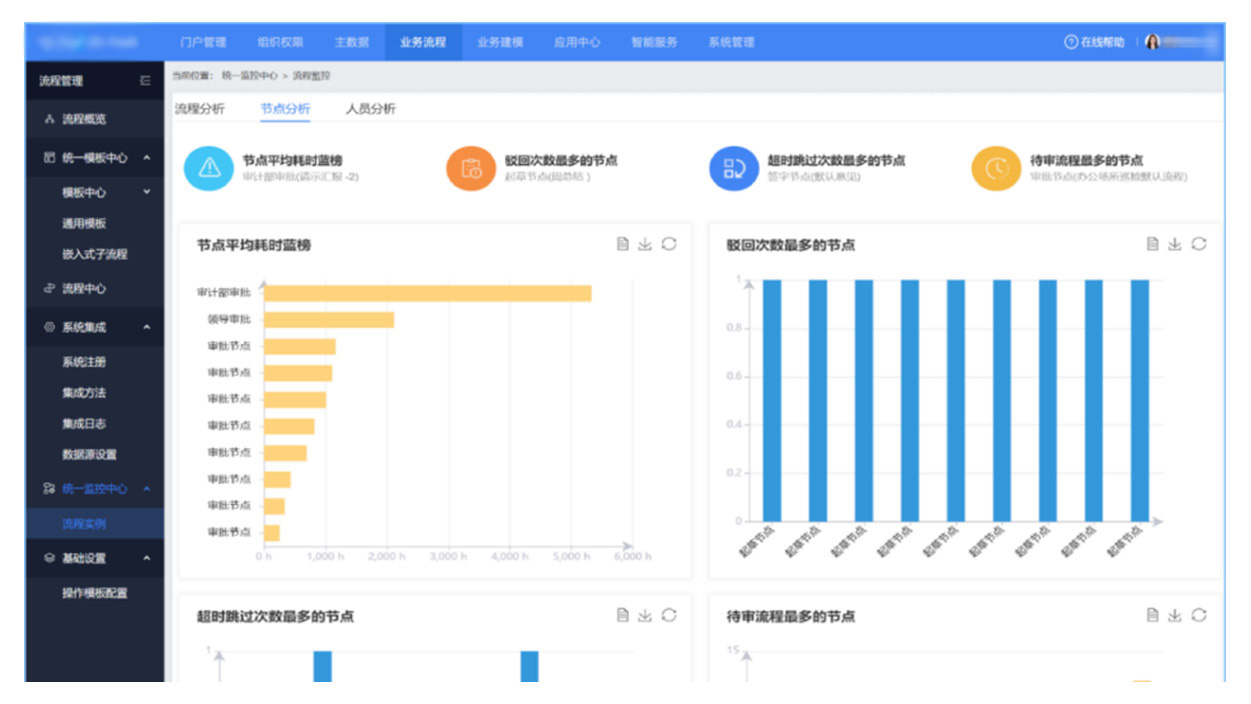The height and width of the screenshot is (704, 1251).
Task: Click the 在线帮助 link text
Action: pyautogui.click(x=1102, y=42)
